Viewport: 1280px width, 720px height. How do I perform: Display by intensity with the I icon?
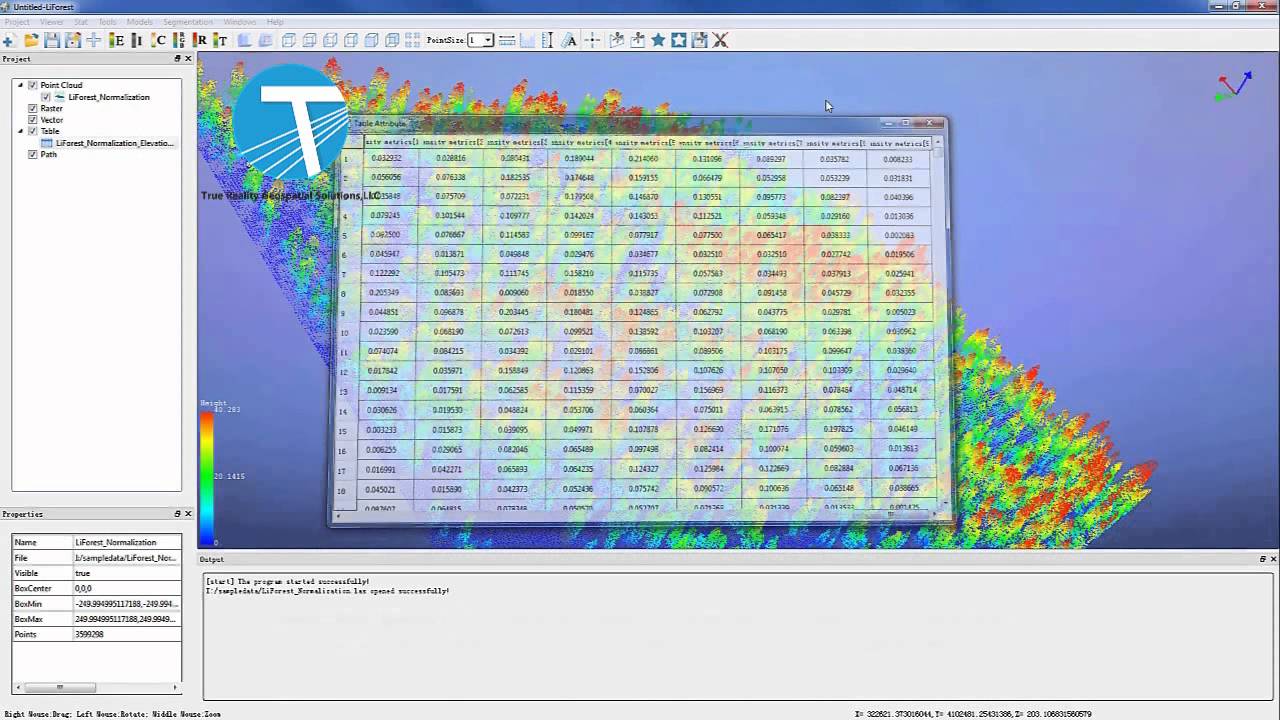(136, 40)
